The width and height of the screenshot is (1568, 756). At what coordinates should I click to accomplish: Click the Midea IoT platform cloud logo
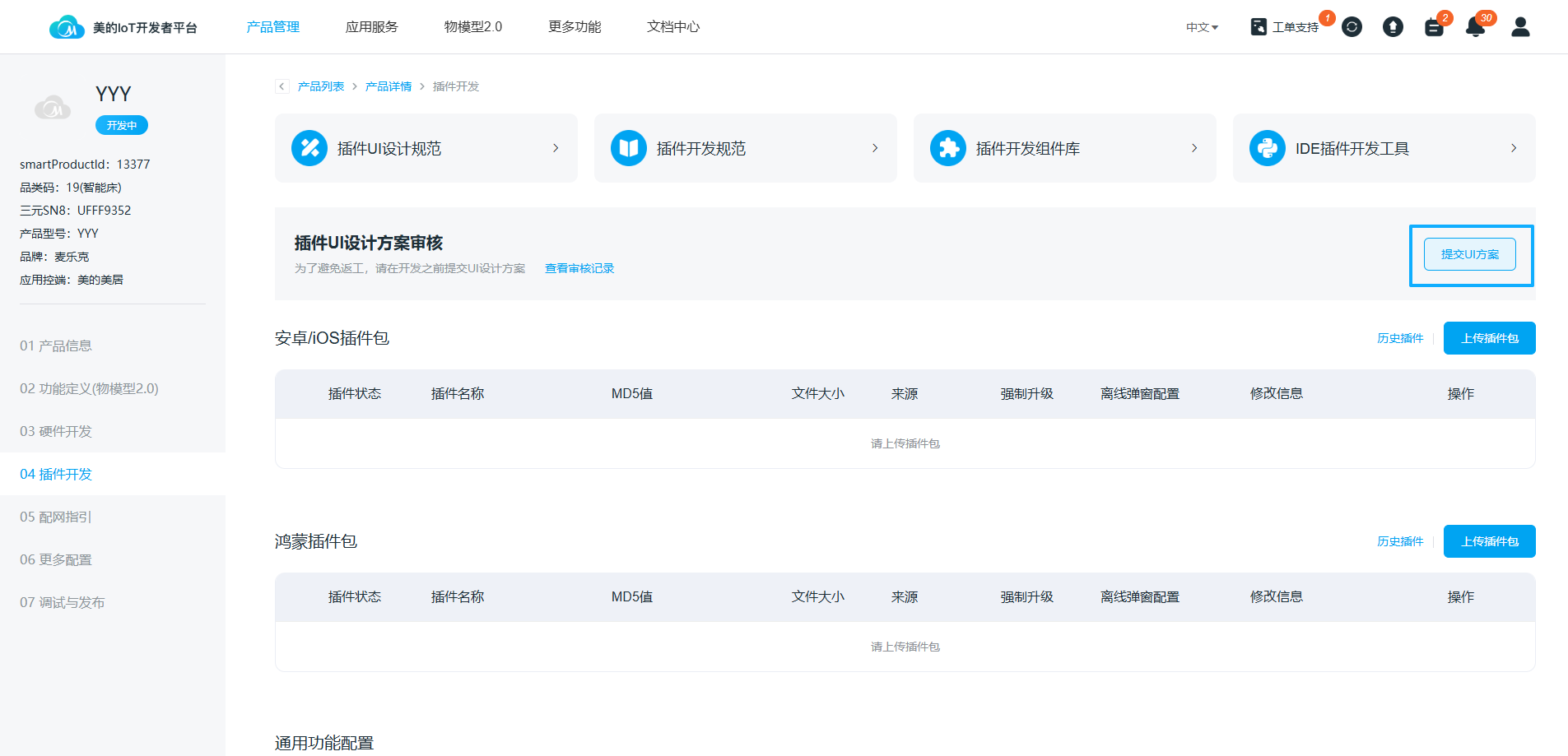pos(66,27)
